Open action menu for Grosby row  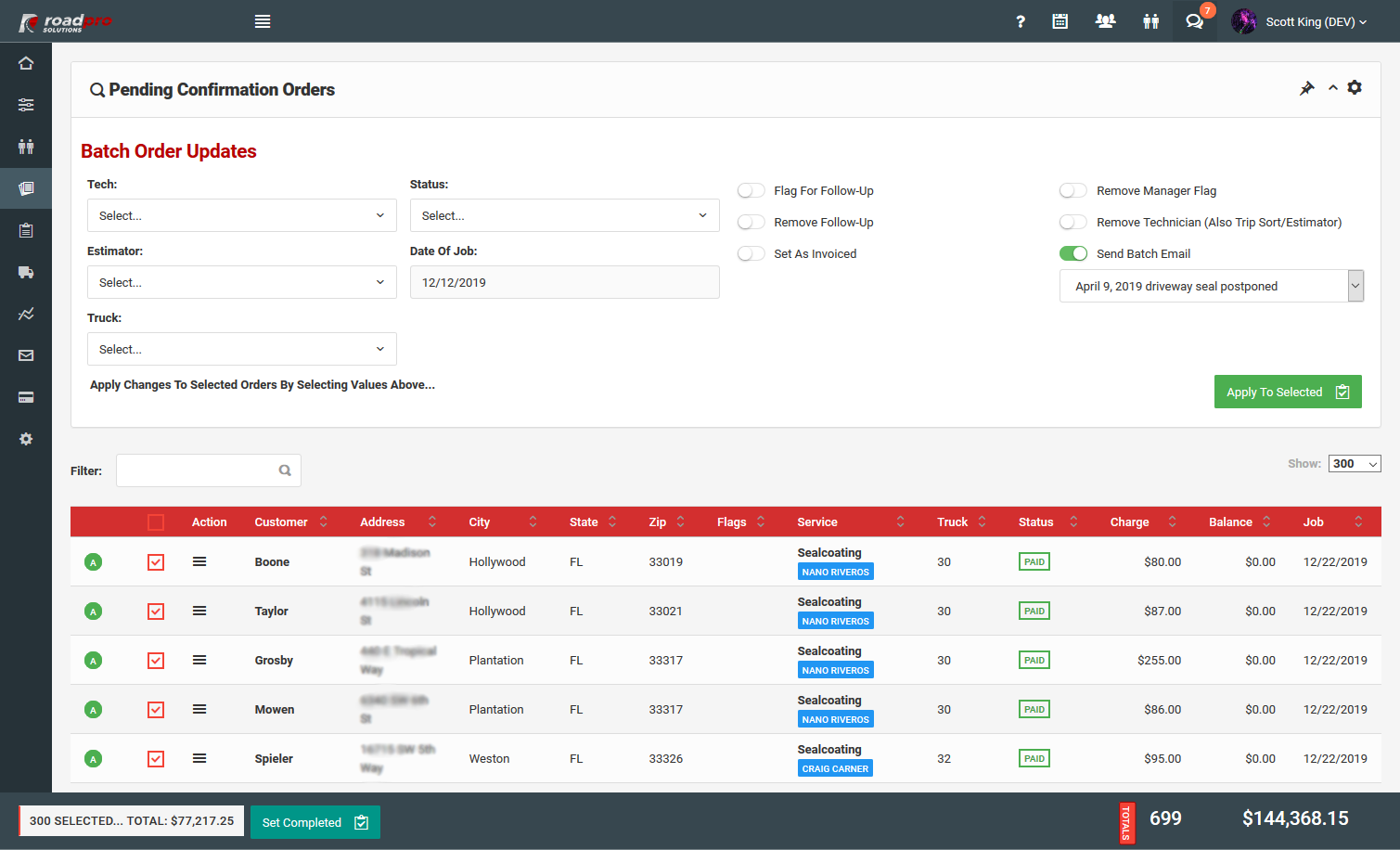coord(199,660)
